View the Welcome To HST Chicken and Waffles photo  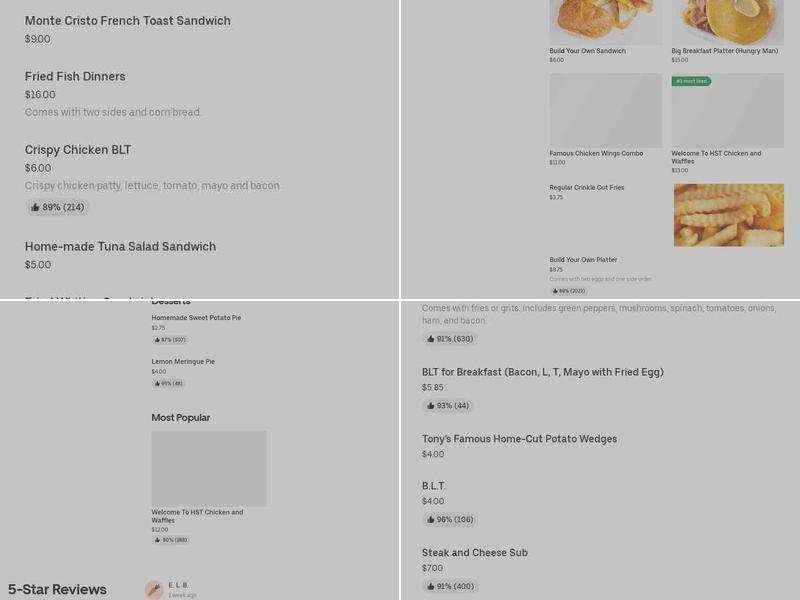point(727,110)
